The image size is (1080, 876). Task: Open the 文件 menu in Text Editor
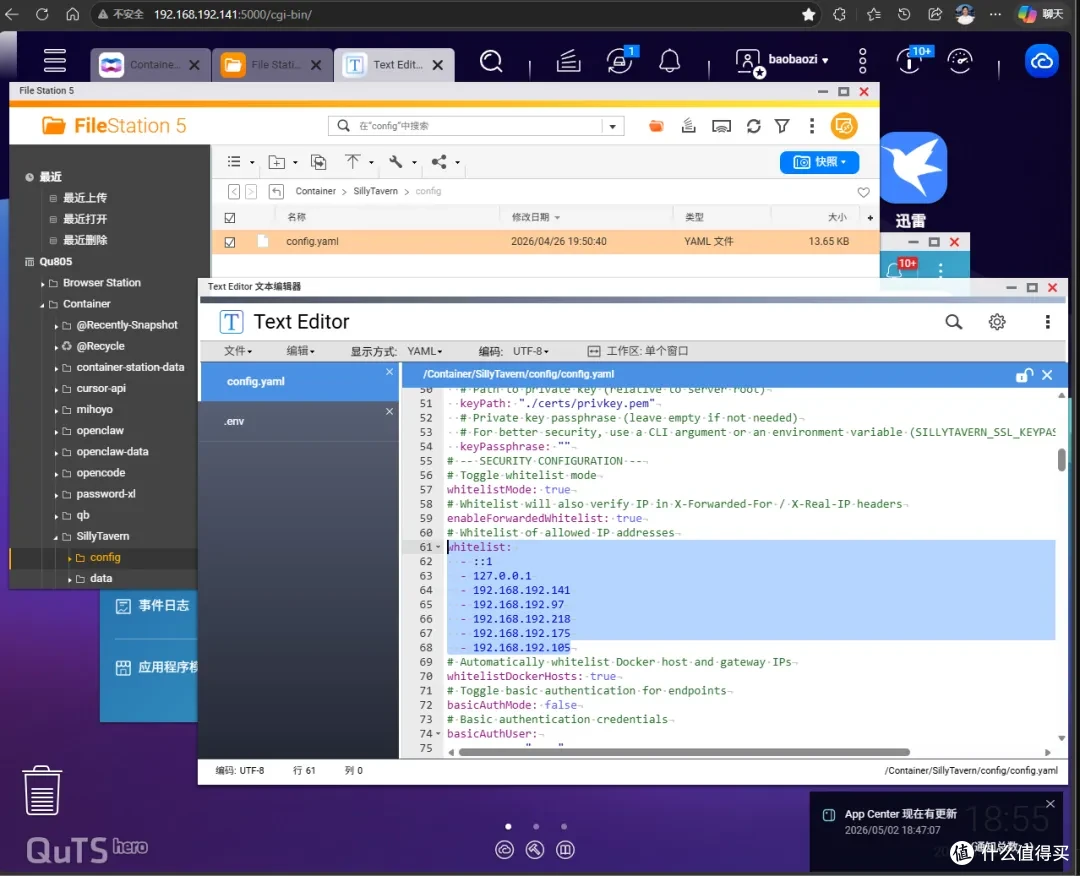pyautogui.click(x=238, y=351)
